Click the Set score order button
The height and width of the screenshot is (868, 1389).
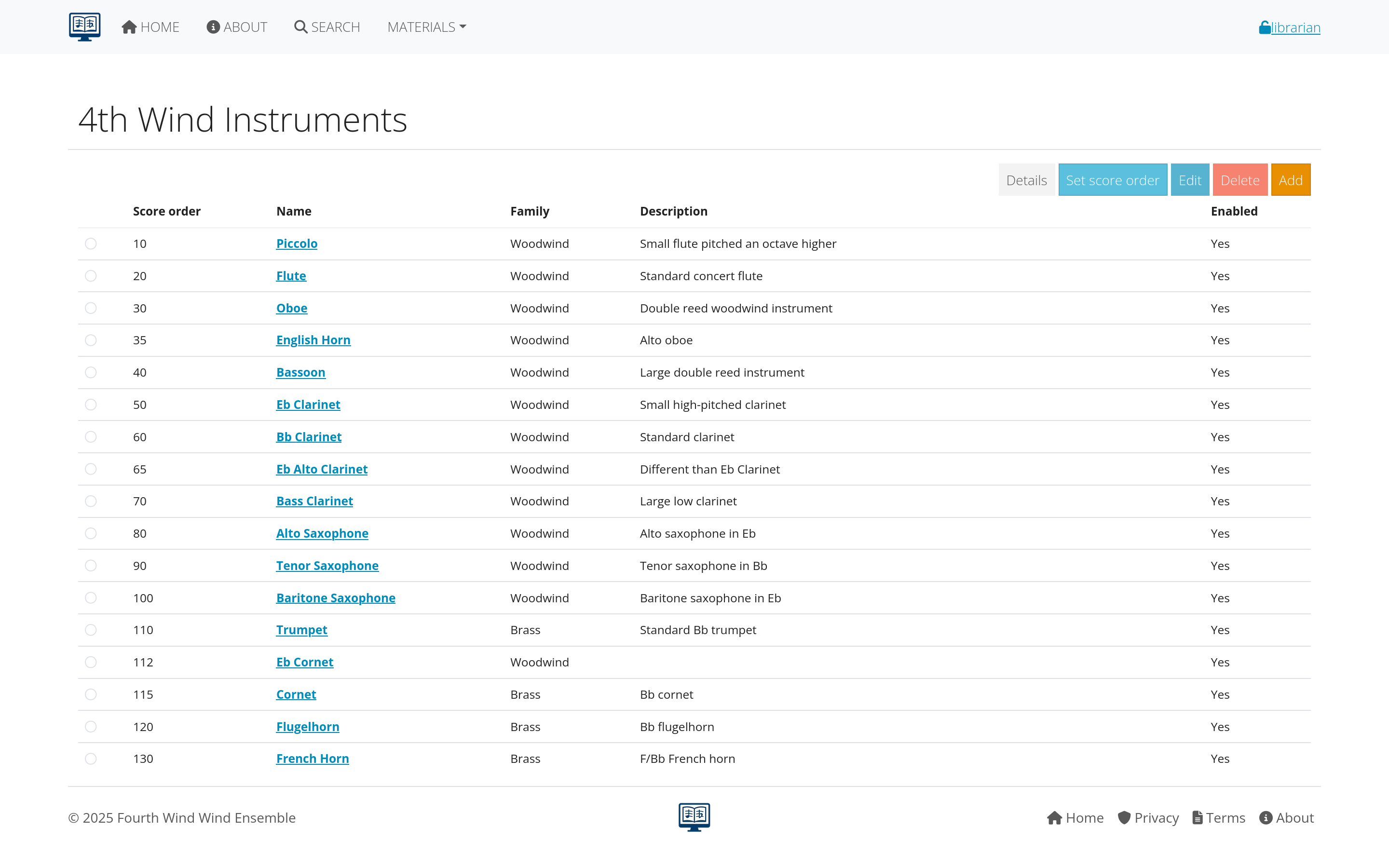pyautogui.click(x=1112, y=180)
